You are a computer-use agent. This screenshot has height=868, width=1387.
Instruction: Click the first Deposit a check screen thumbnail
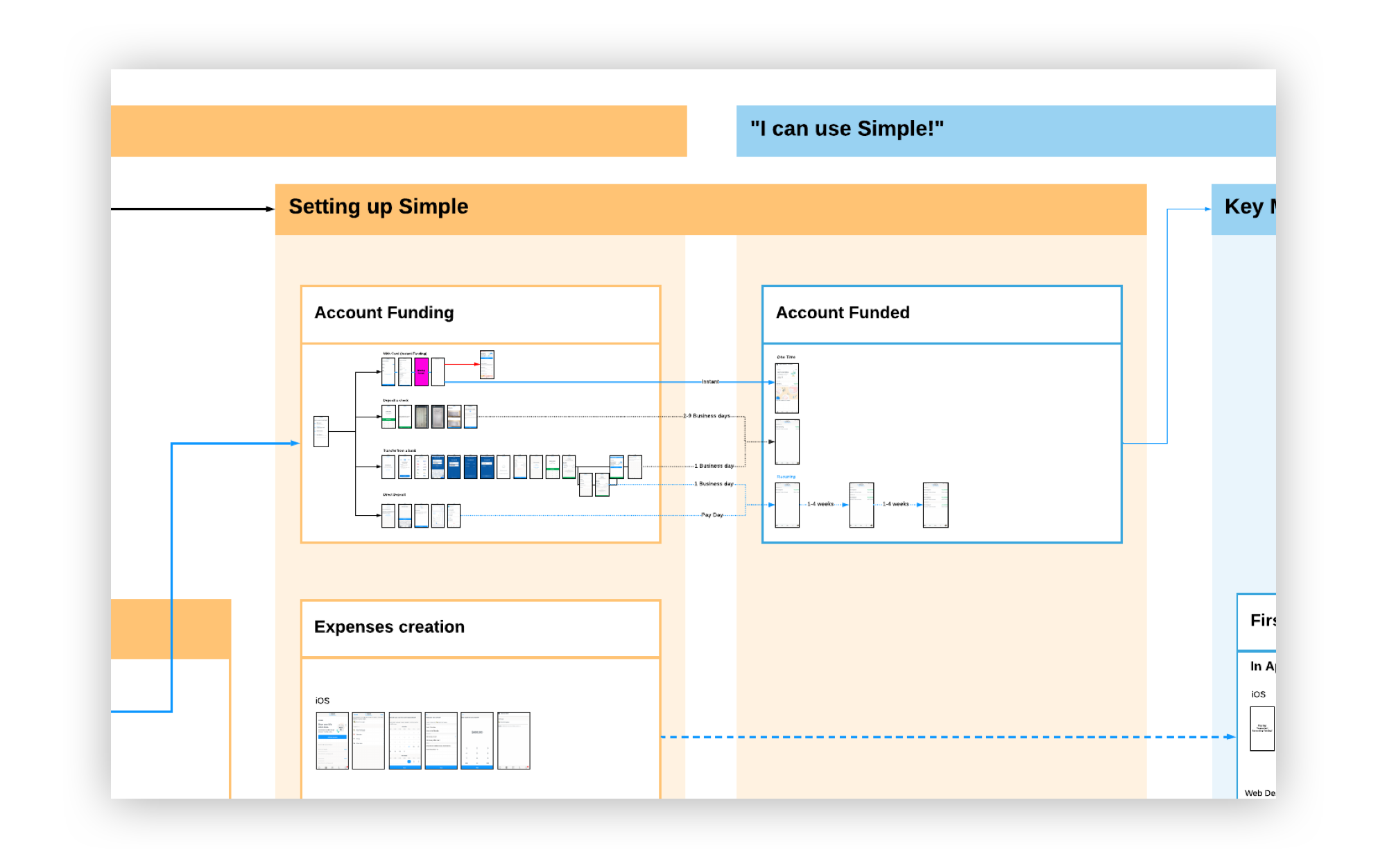point(388,417)
